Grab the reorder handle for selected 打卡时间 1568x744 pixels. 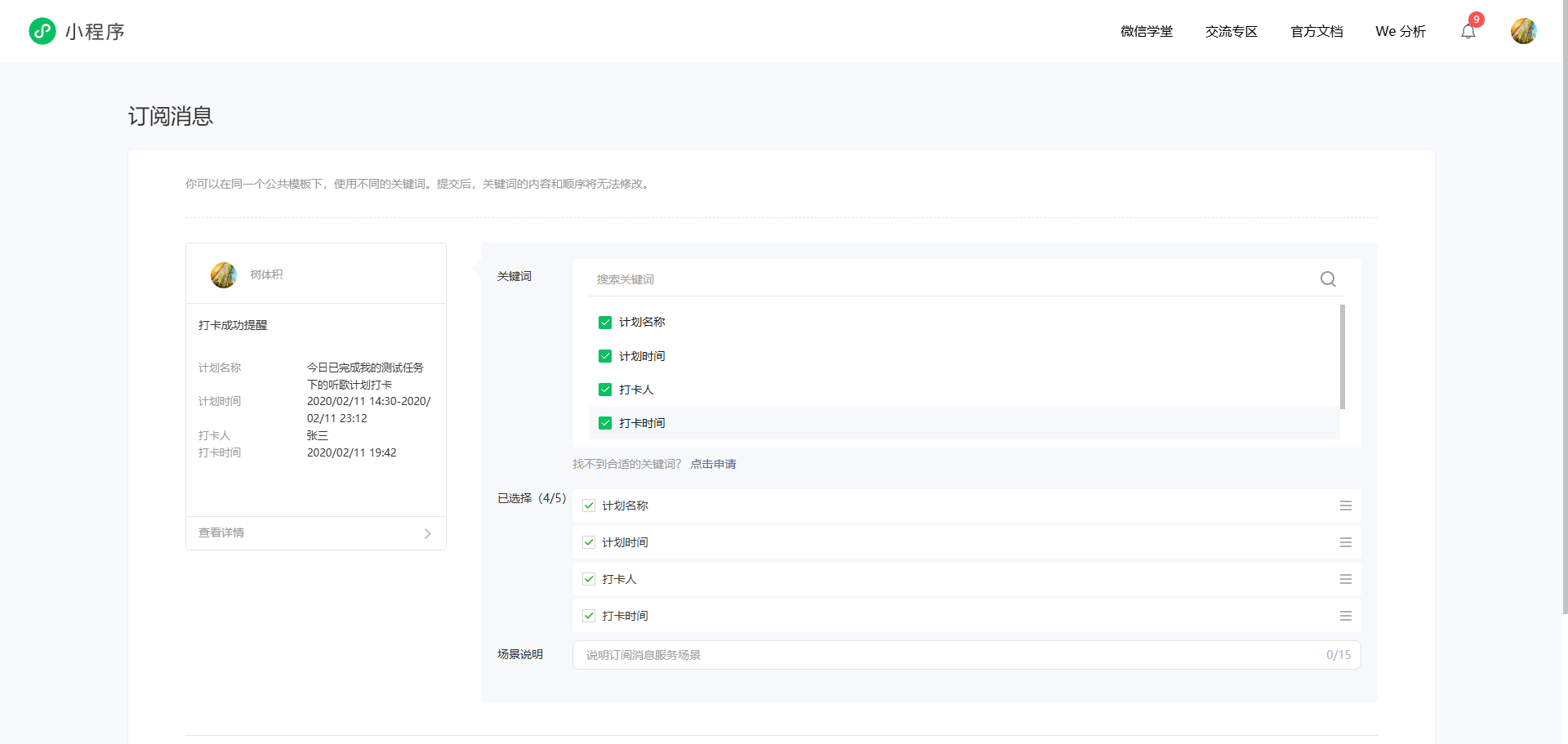coord(1346,616)
